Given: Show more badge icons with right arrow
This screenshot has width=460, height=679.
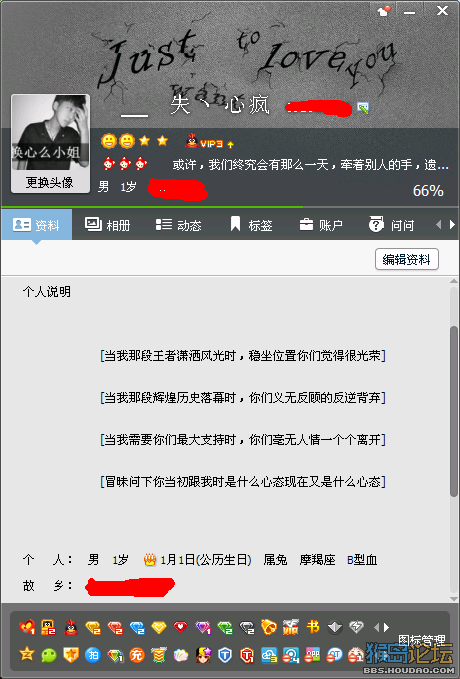Looking at the screenshot, I should pyautogui.click(x=386, y=627).
